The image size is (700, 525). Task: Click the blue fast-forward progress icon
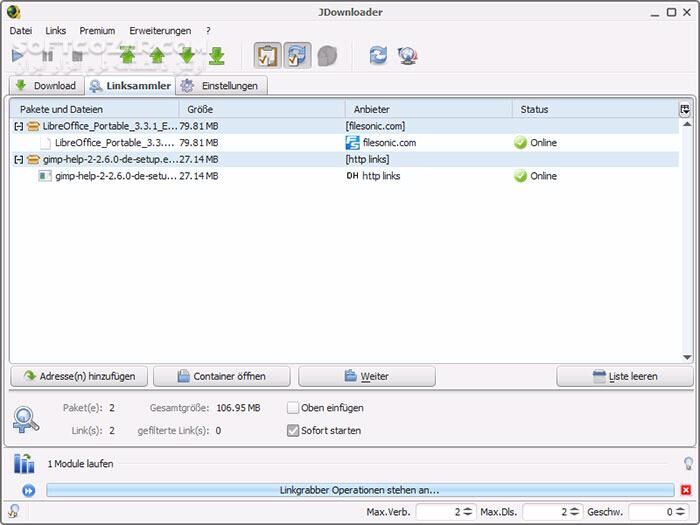(x=29, y=491)
